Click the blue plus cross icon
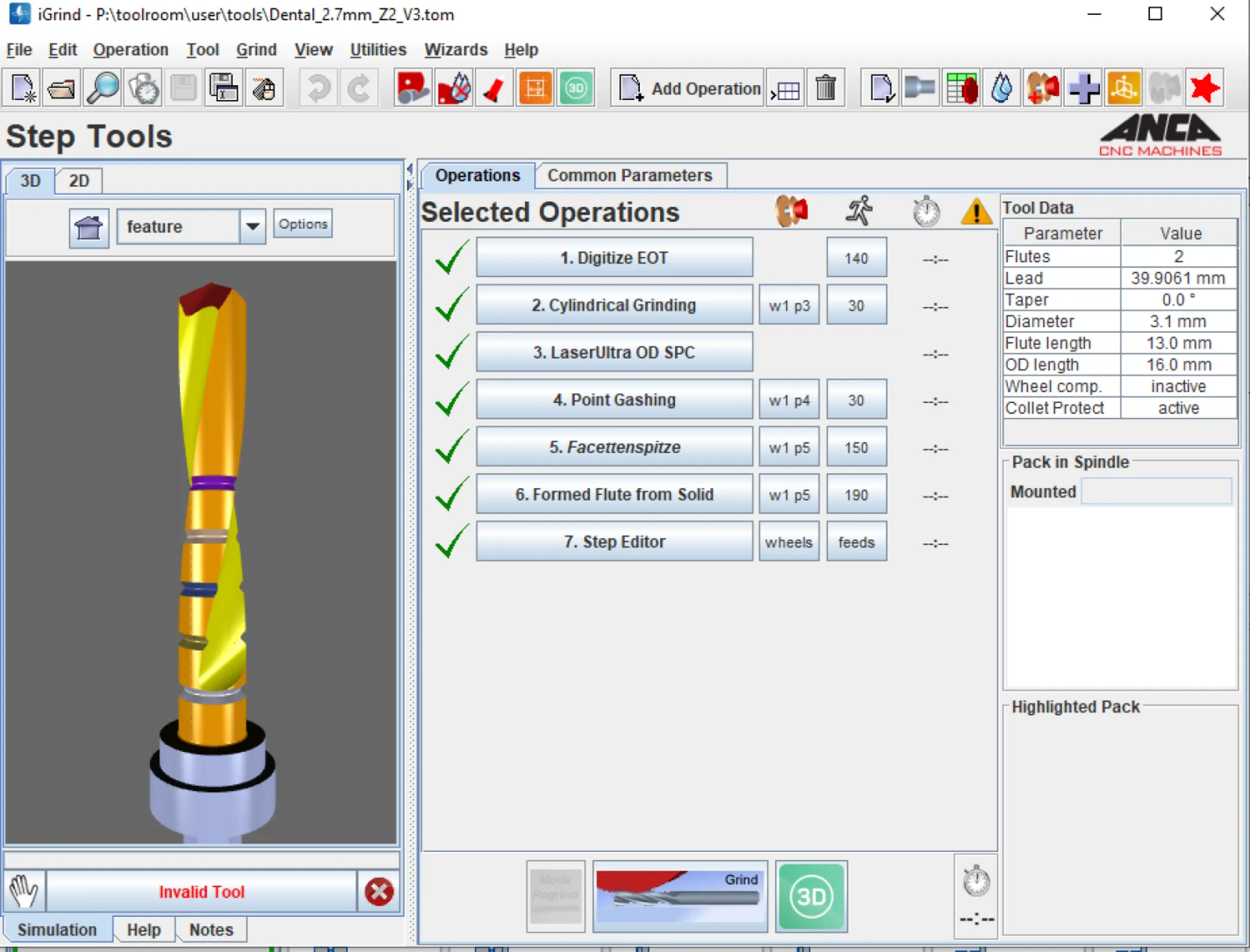 pos(1083,89)
